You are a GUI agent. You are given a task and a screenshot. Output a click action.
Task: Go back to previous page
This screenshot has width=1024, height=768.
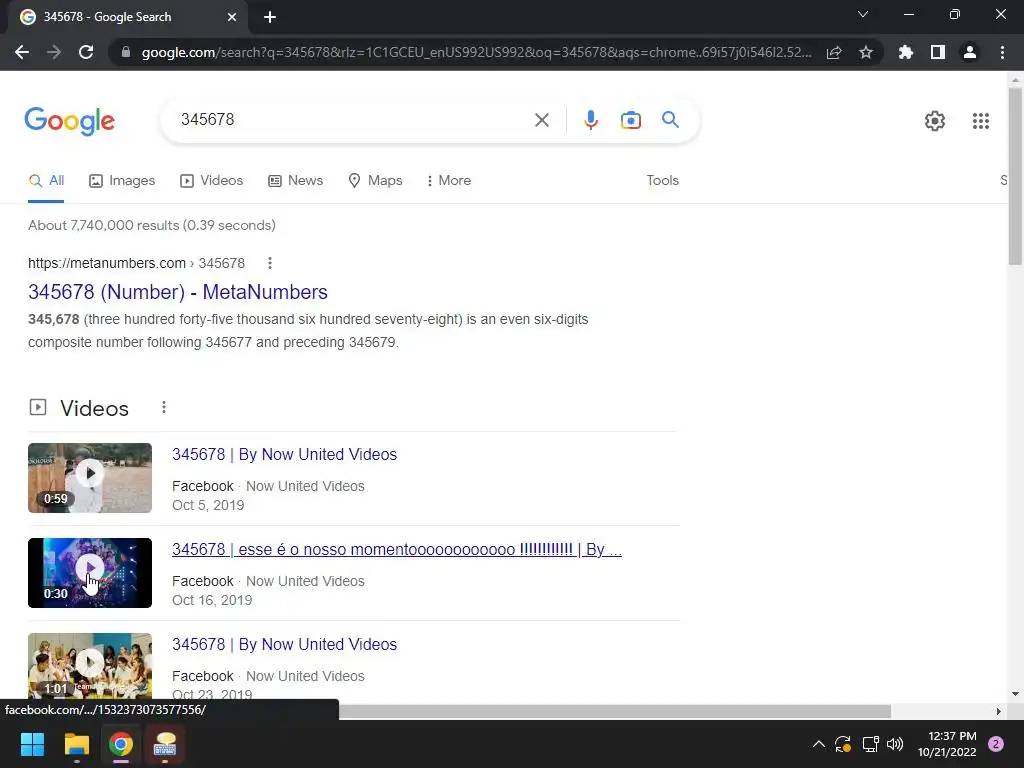click(x=22, y=52)
